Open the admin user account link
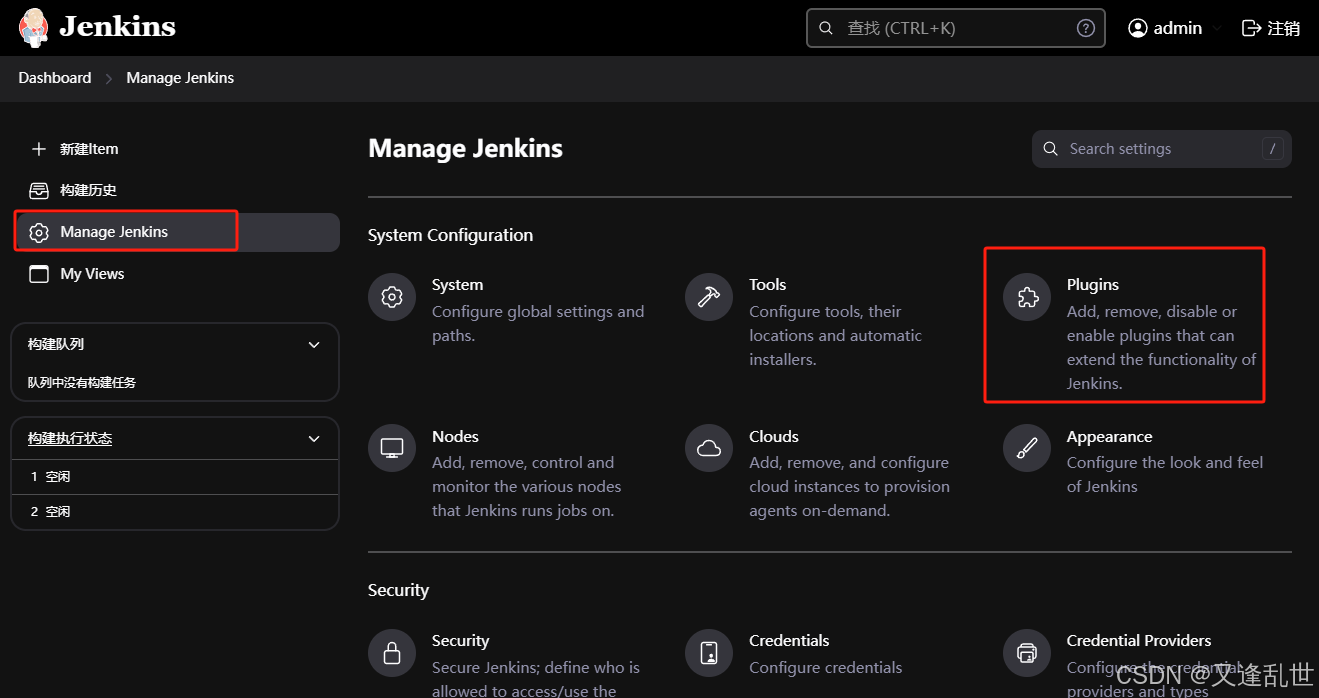The height and width of the screenshot is (698, 1319). point(1165,28)
